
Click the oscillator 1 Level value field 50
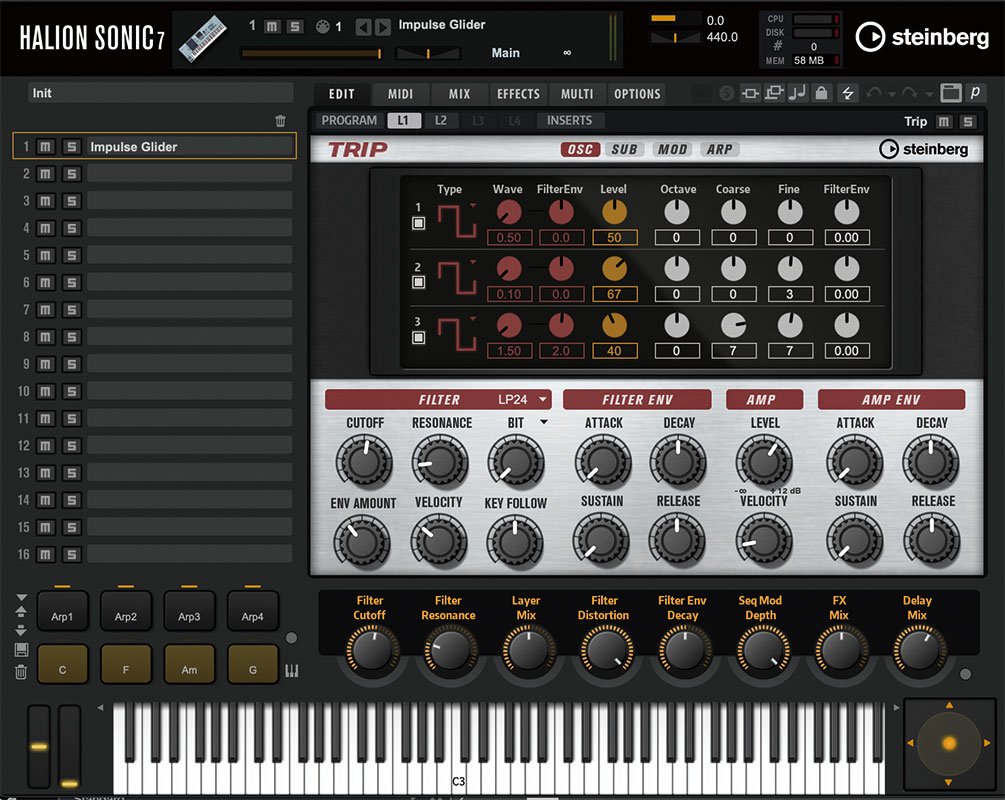(614, 237)
